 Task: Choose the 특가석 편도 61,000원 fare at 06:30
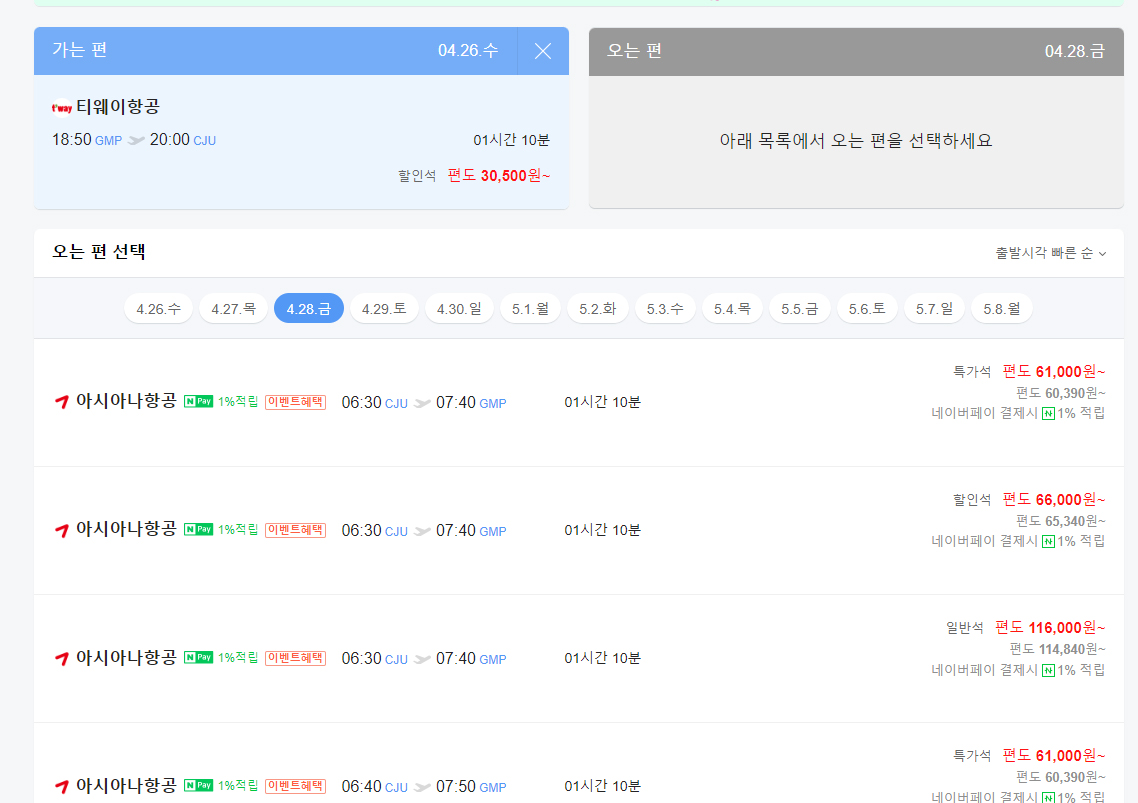(1053, 372)
